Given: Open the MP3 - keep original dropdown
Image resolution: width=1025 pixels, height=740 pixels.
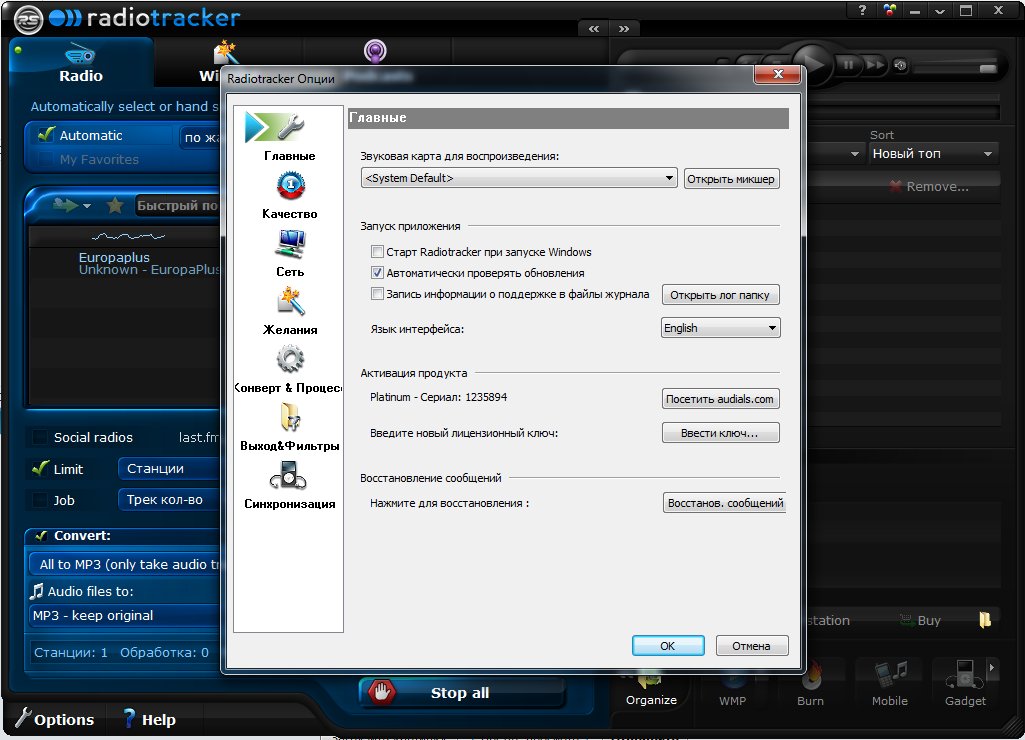Looking at the screenshot, I should point(125,615).
